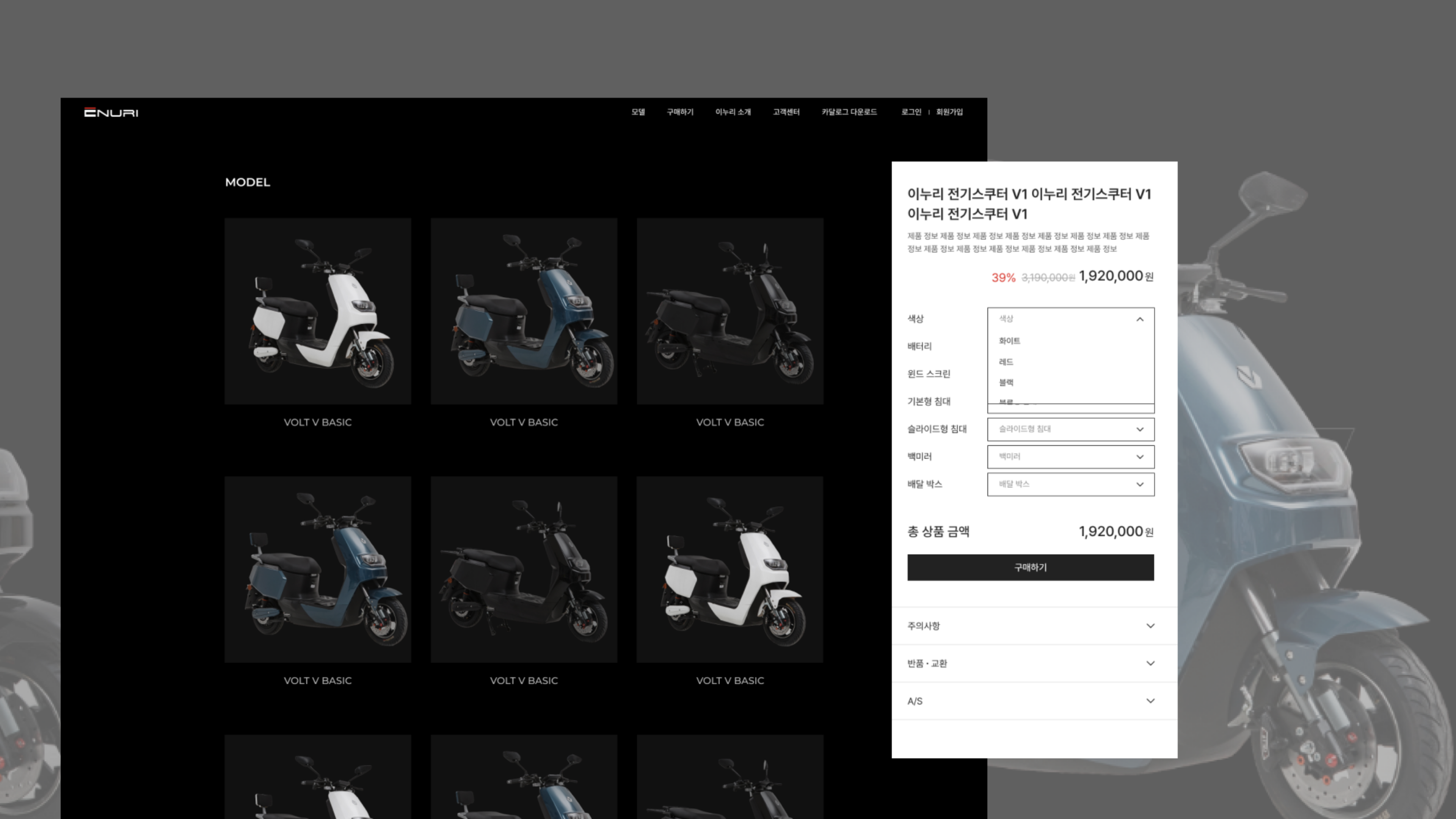1456x819 pixels.
Task: Click the 이누리 전기스쿠터 V1 product title
Action: [1029, 204]
